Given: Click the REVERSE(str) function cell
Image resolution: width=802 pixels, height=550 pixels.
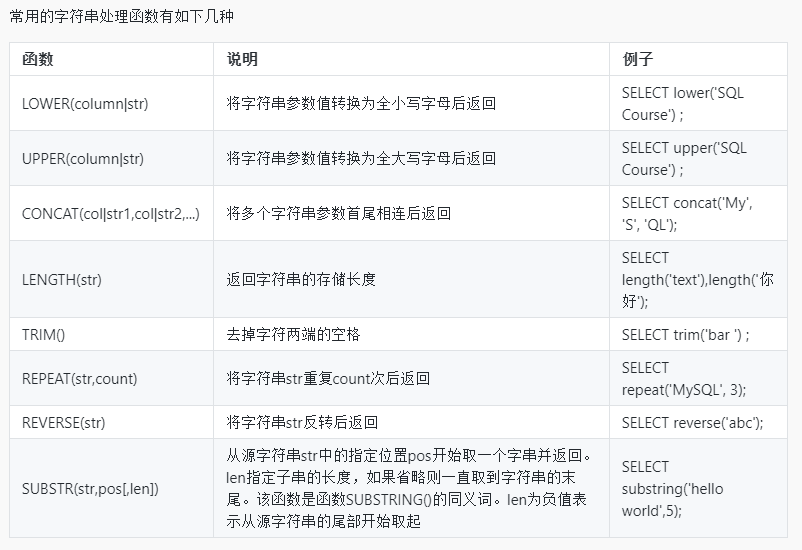Looking at the screenshot, I should tap(64, 422).
